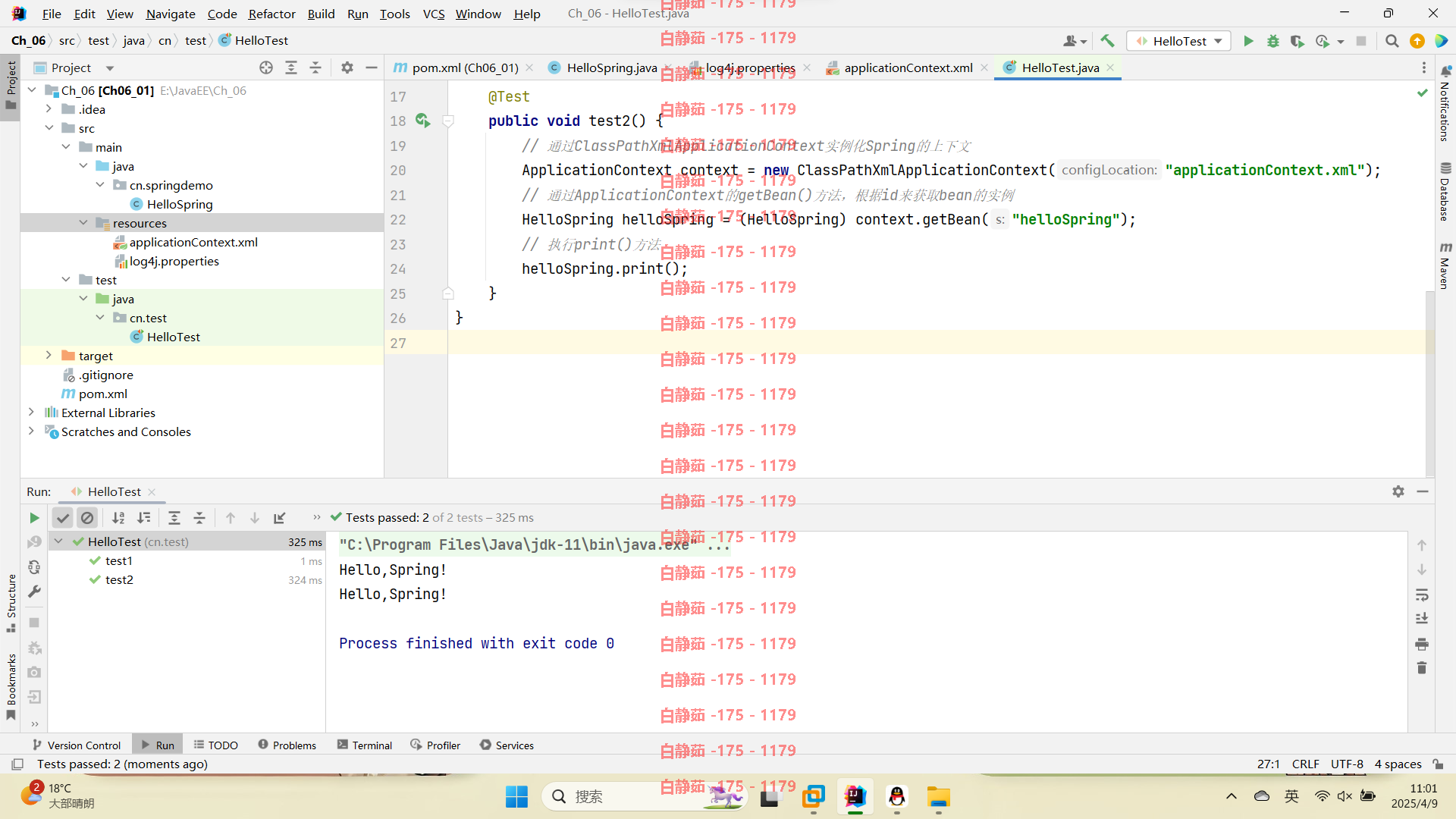Click 4 spaces indent setting
The image size is (1456, 819).
(1398, 764)
